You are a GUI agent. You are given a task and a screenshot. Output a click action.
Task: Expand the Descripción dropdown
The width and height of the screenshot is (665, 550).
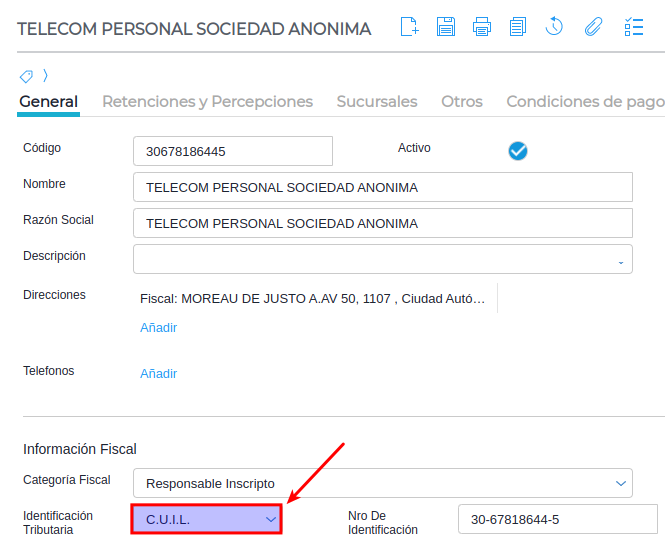point(620,260)
